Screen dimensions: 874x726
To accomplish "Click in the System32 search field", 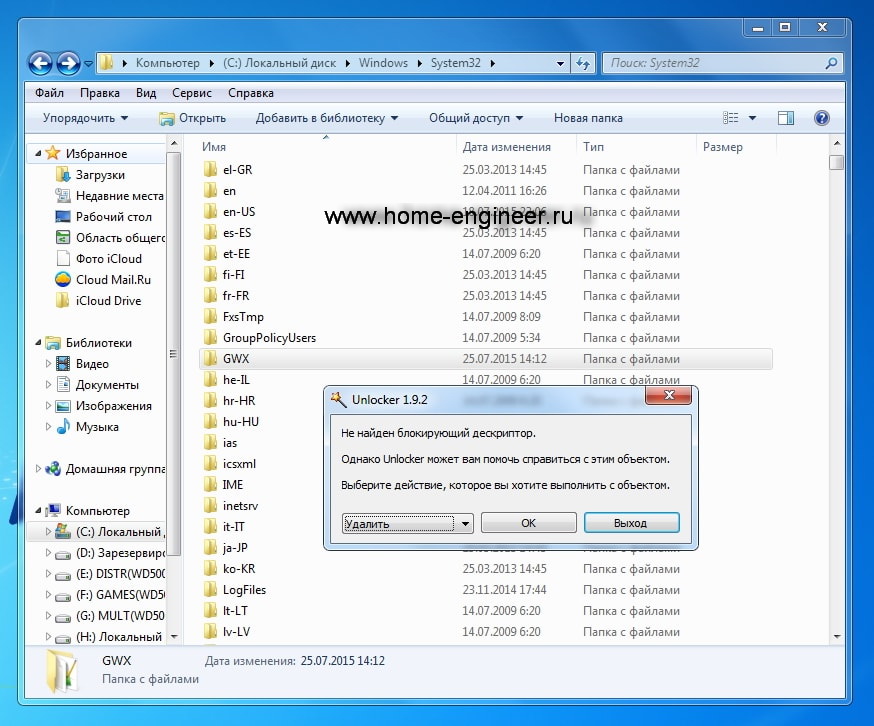I will (x=712, y=63).
